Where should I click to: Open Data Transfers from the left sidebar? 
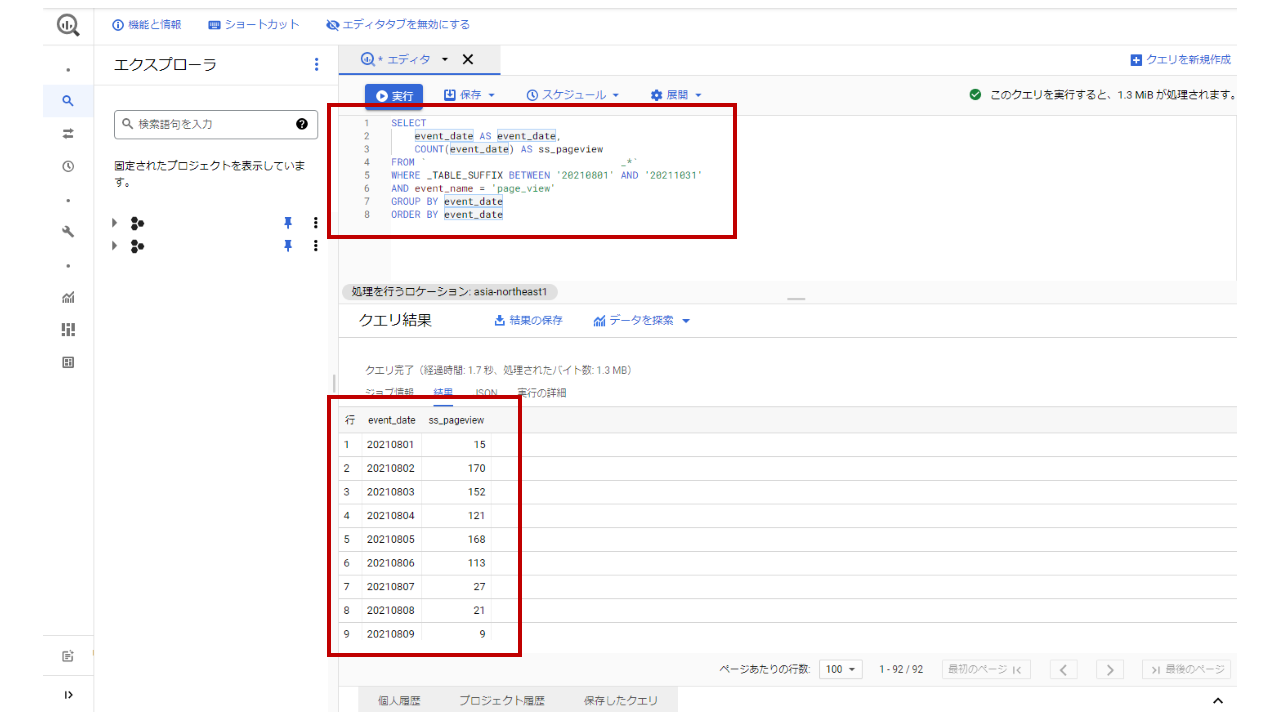(68, 133)
